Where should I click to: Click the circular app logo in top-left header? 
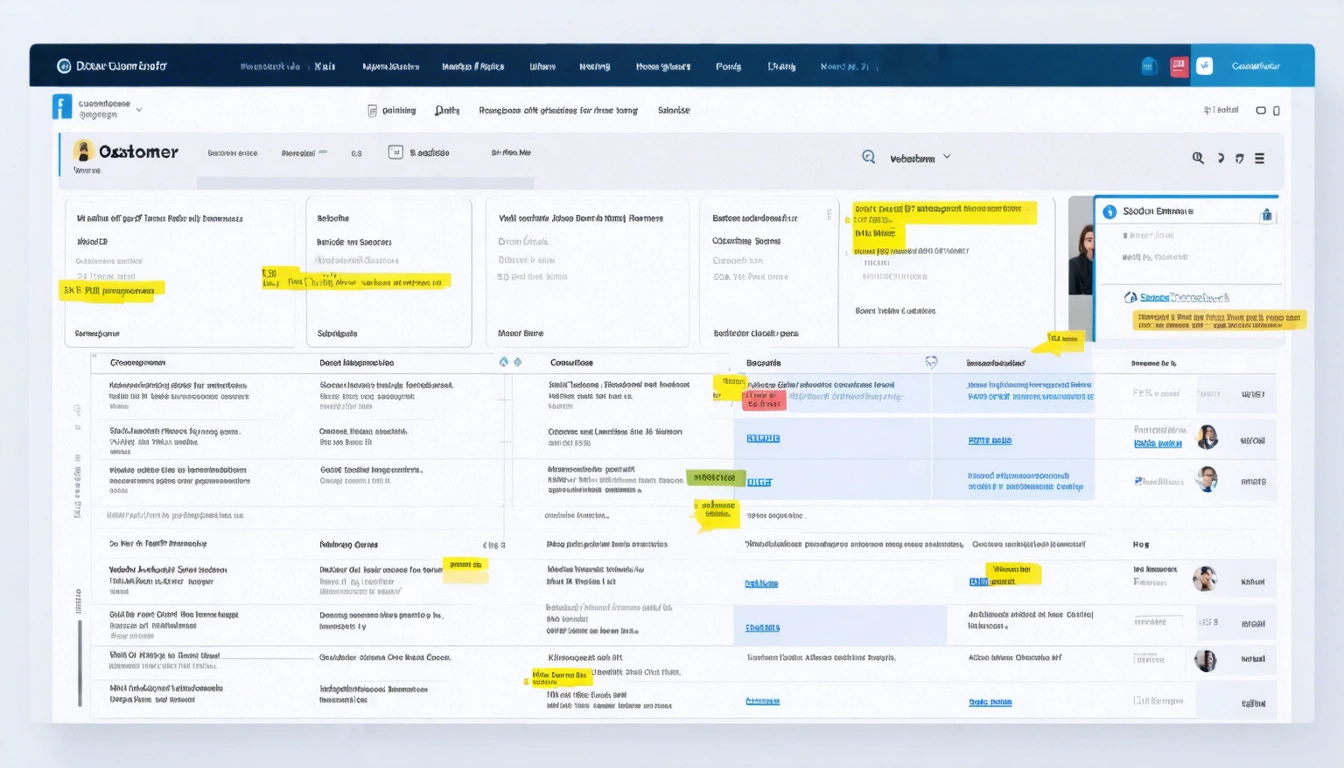[x=64, y=66]
